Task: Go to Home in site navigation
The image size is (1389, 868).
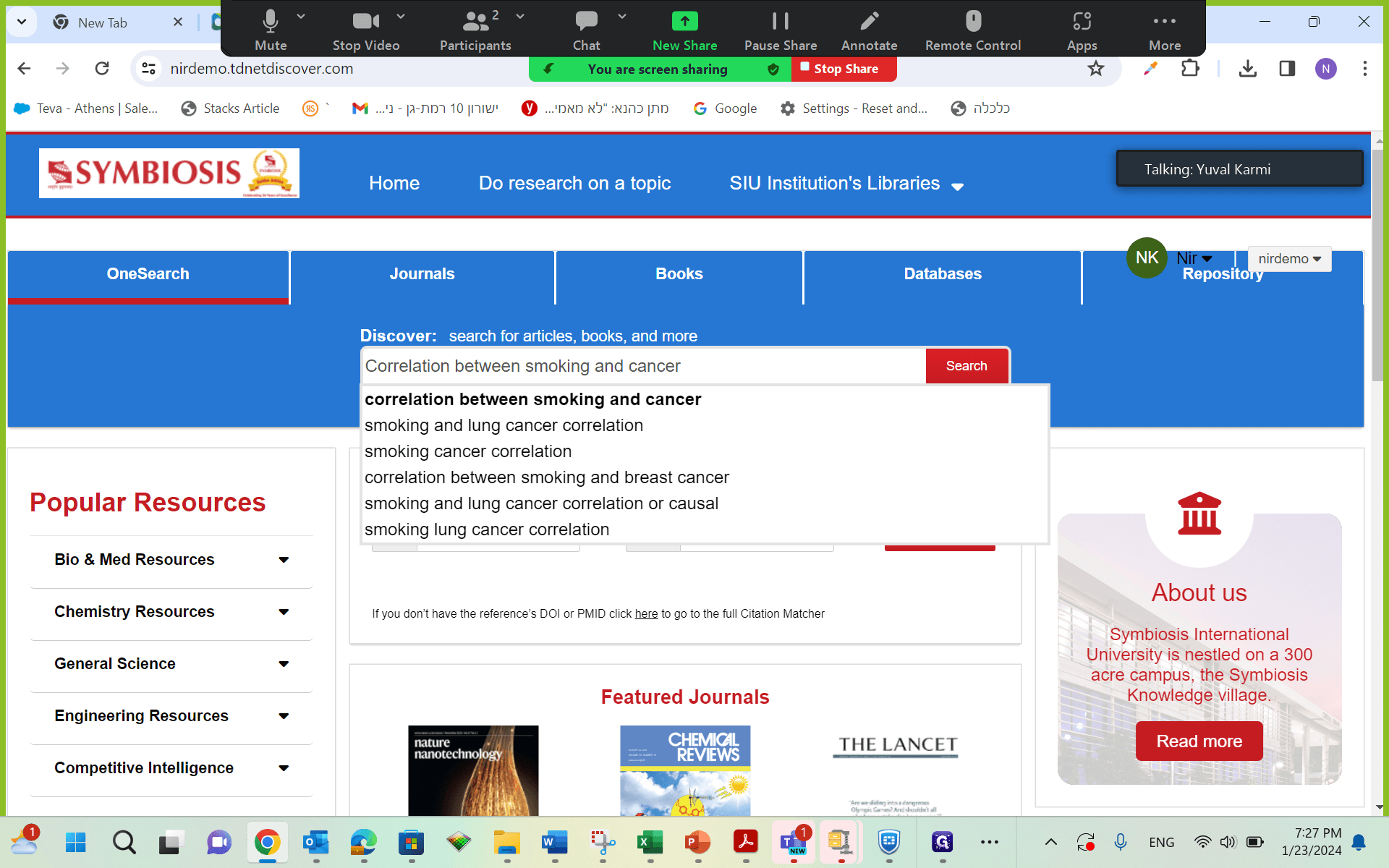Action: [x=394, y=184]
